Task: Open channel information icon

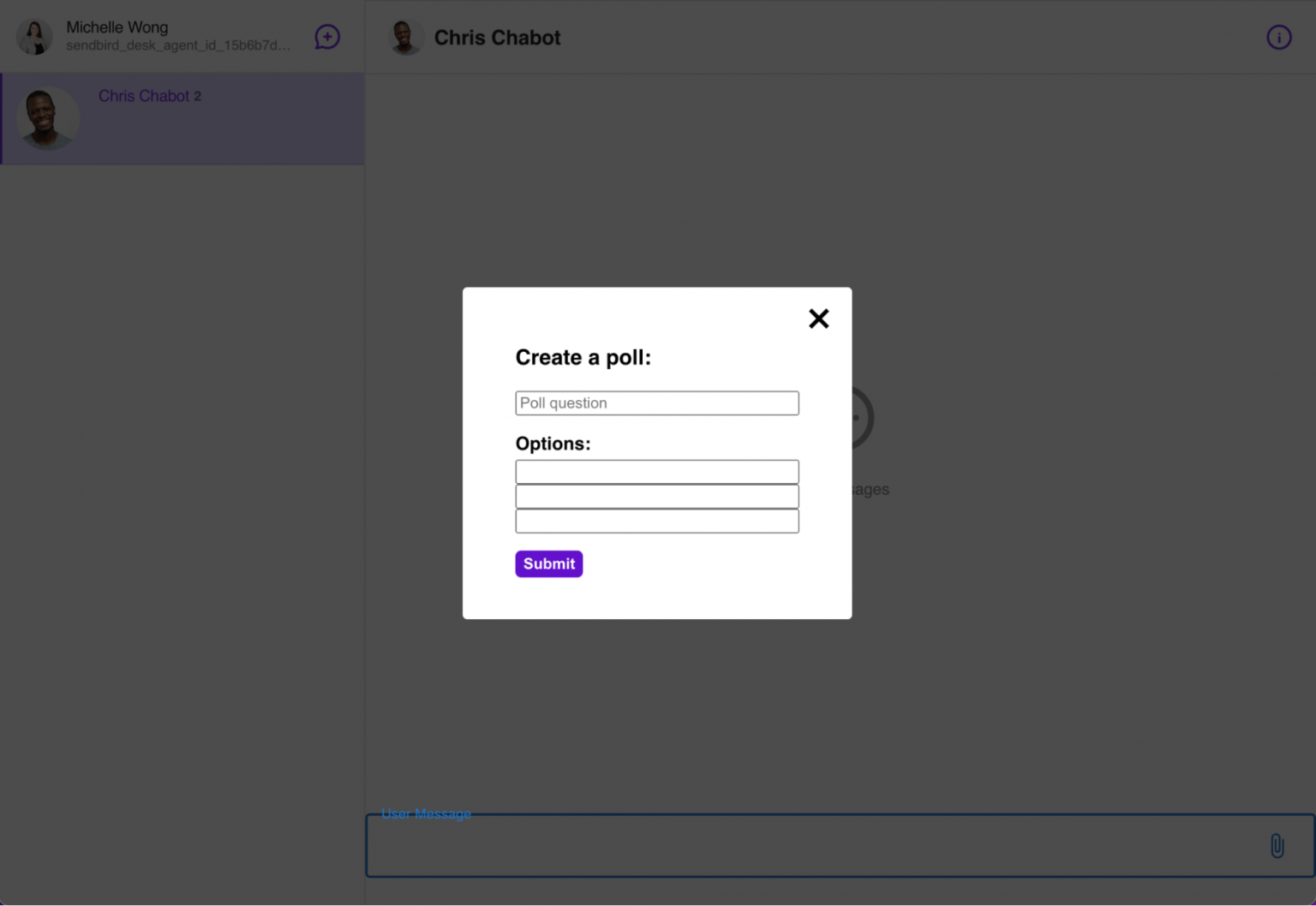Action: point(1278,38)
